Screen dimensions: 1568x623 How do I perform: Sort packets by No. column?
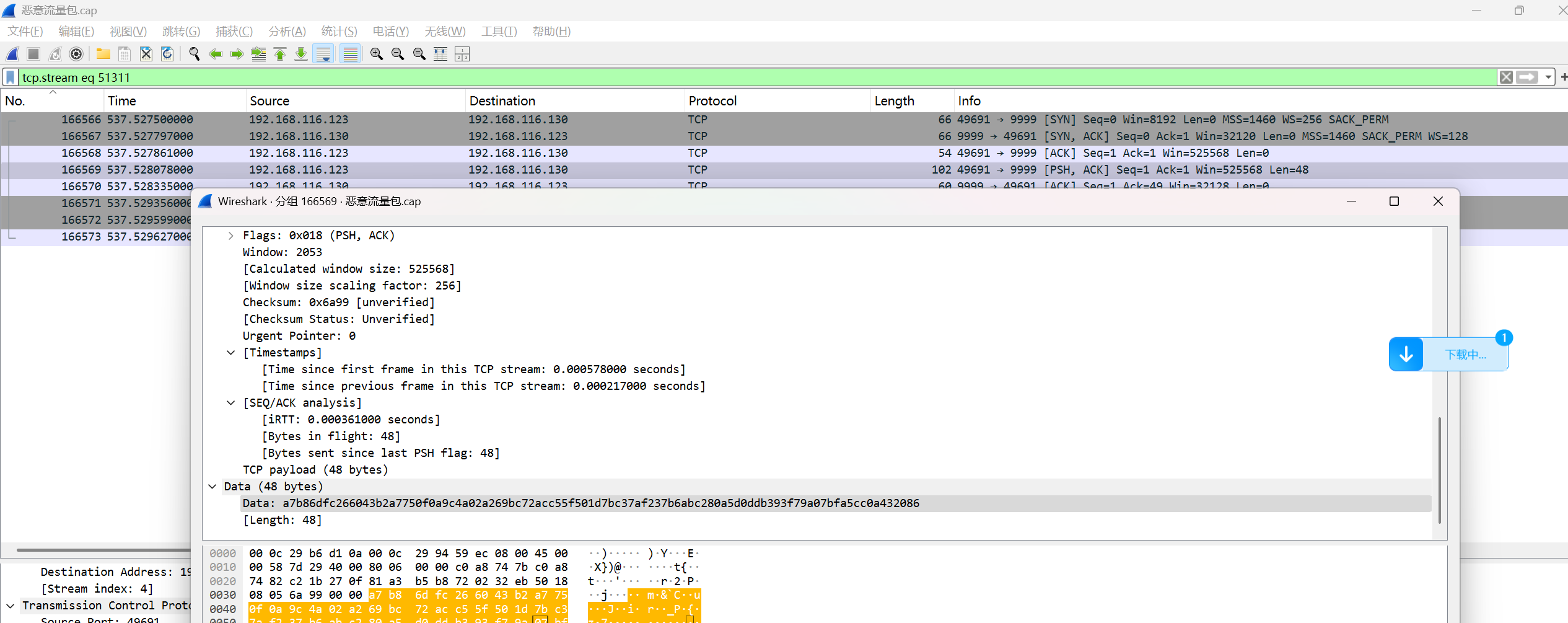(52, 101)
